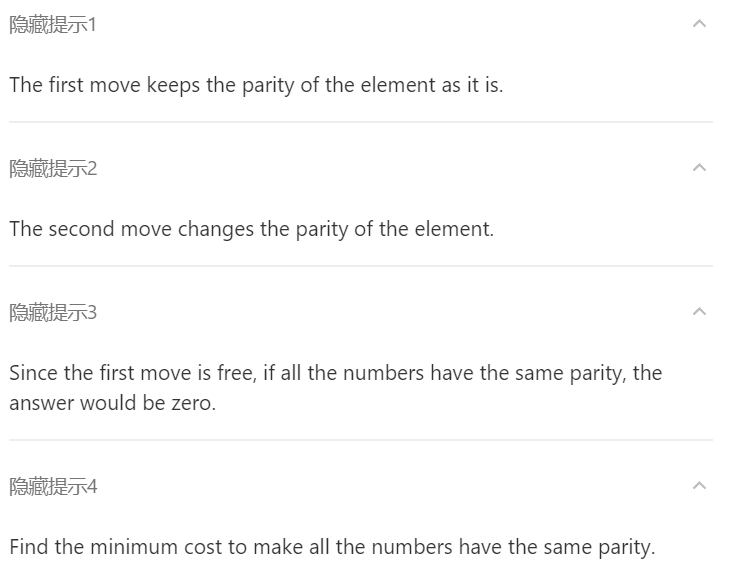Click the sentence starting "Find the minimum cost"
730x583 pixels.
pos(332,547)
